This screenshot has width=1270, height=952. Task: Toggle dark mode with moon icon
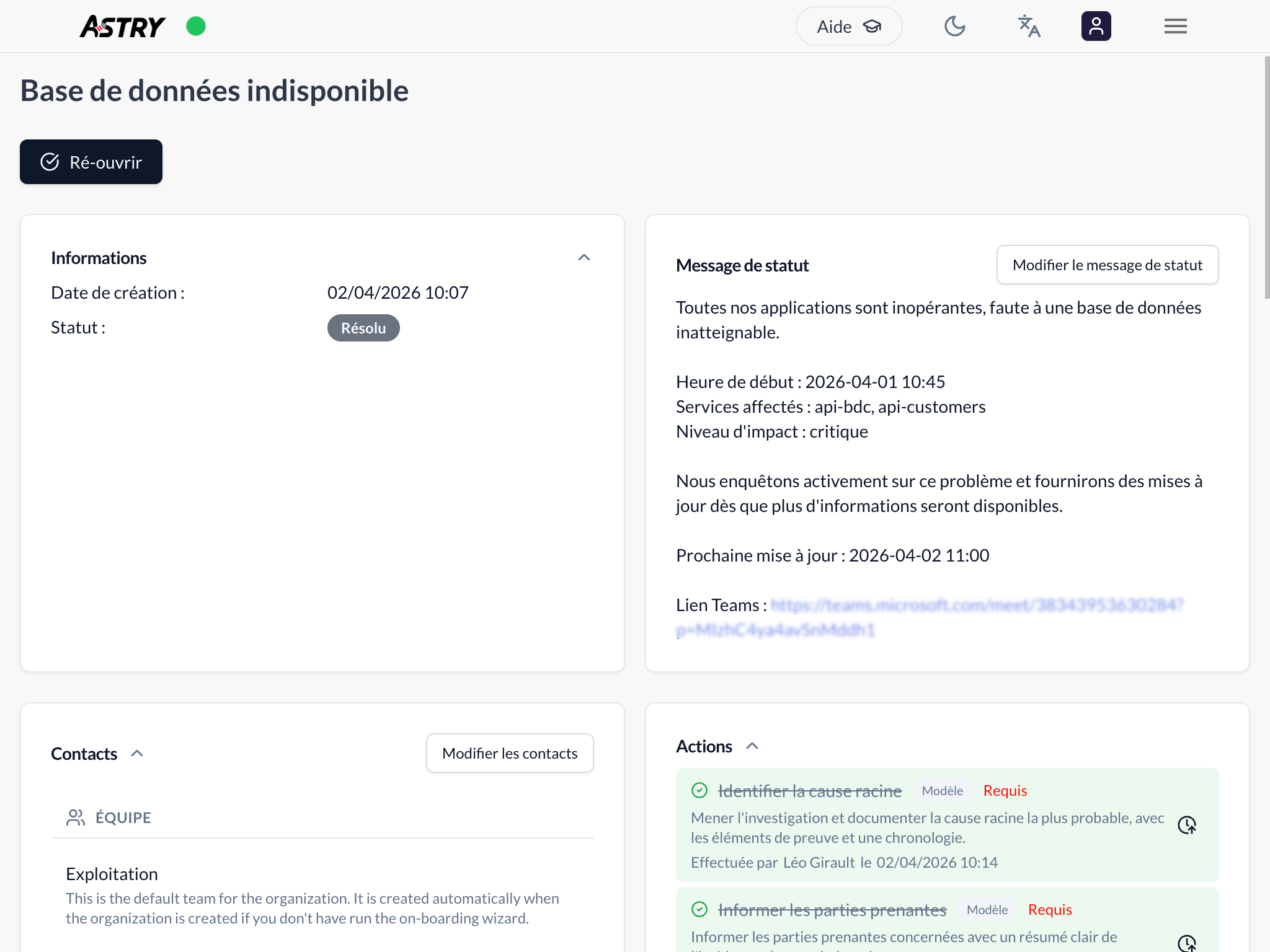[954, 27]
